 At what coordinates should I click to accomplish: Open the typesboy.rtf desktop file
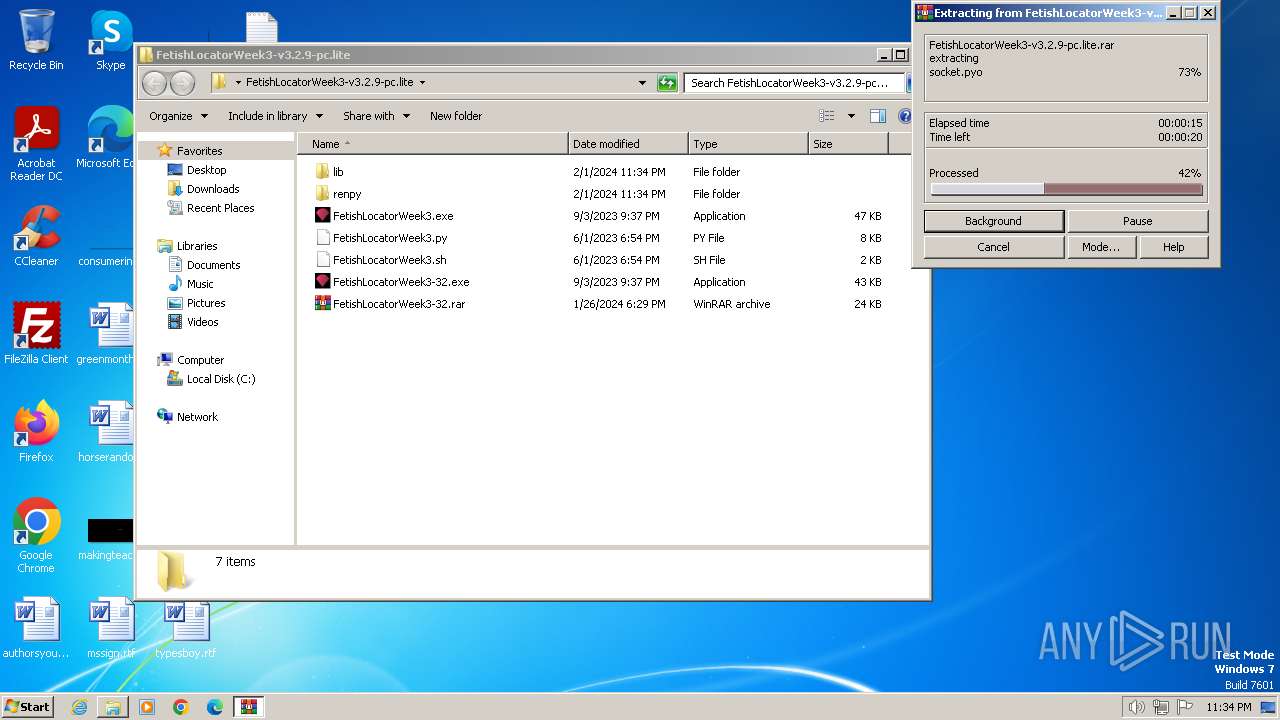pyautogui.click(x=186, y=628)
